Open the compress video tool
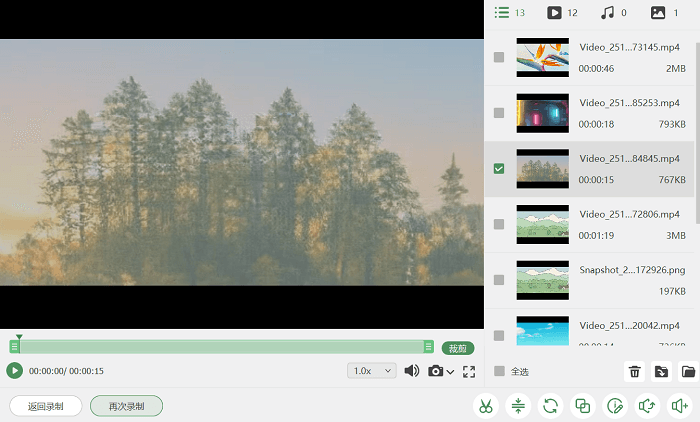This screenshot has height=422, width=700. coord(518,406)
